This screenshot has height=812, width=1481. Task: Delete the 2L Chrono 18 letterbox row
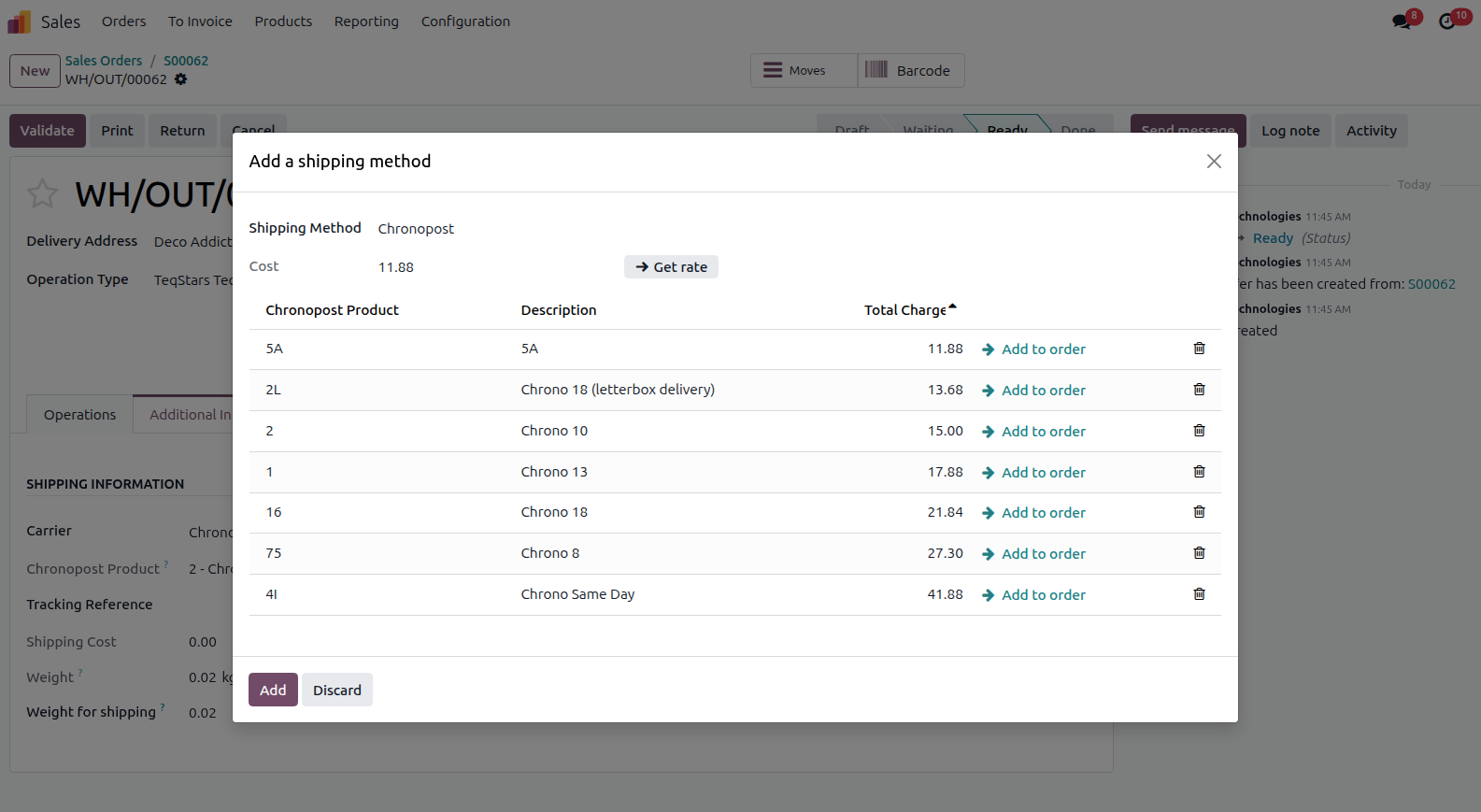(1199, 390)
